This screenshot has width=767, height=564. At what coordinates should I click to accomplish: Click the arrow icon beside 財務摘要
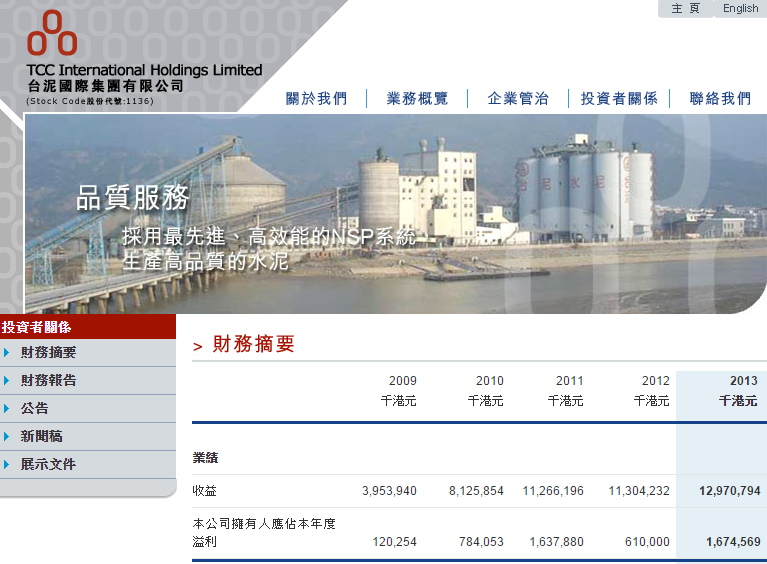[x=7, y=353]
